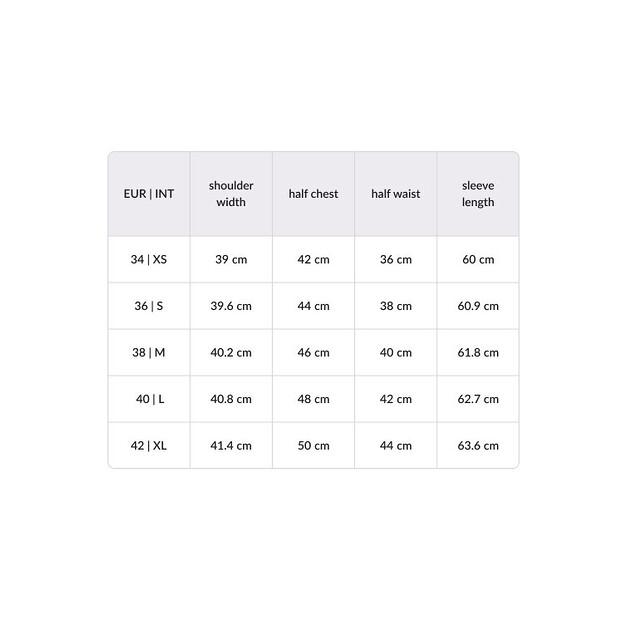Select the 62.7 cm sleeve length cell

478,399
